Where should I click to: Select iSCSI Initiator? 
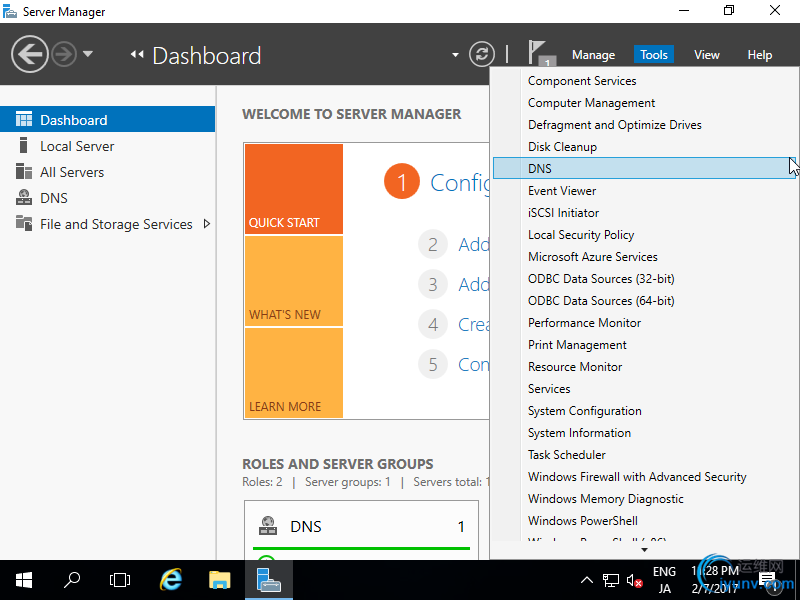[x=563, y=212]
